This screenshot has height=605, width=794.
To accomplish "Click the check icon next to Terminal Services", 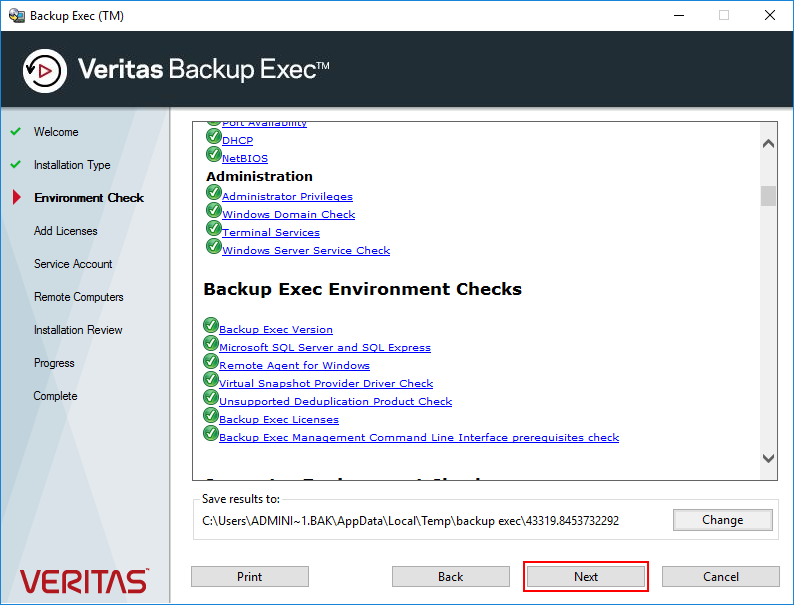I will (214, 228).
